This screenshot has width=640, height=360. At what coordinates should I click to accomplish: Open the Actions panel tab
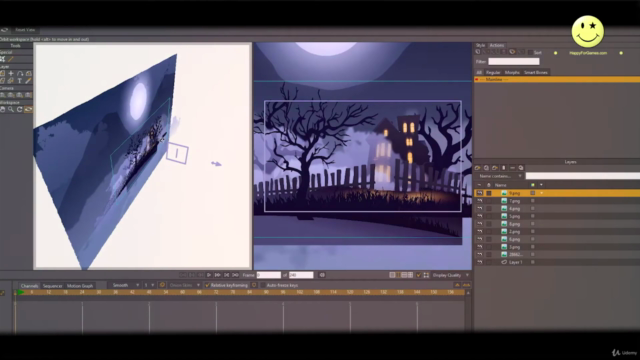pyautogui.click(x=497, y=45)
